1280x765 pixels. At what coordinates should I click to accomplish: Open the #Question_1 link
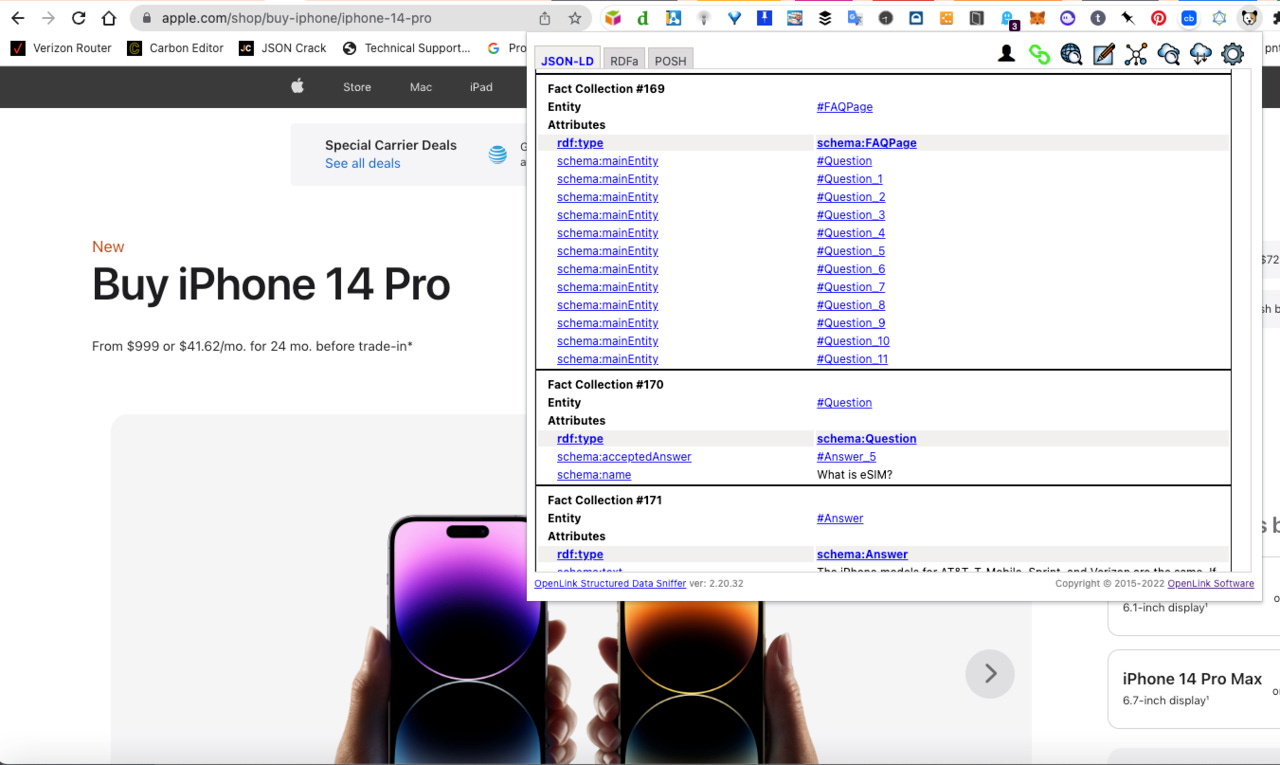(x=850, y=179)
